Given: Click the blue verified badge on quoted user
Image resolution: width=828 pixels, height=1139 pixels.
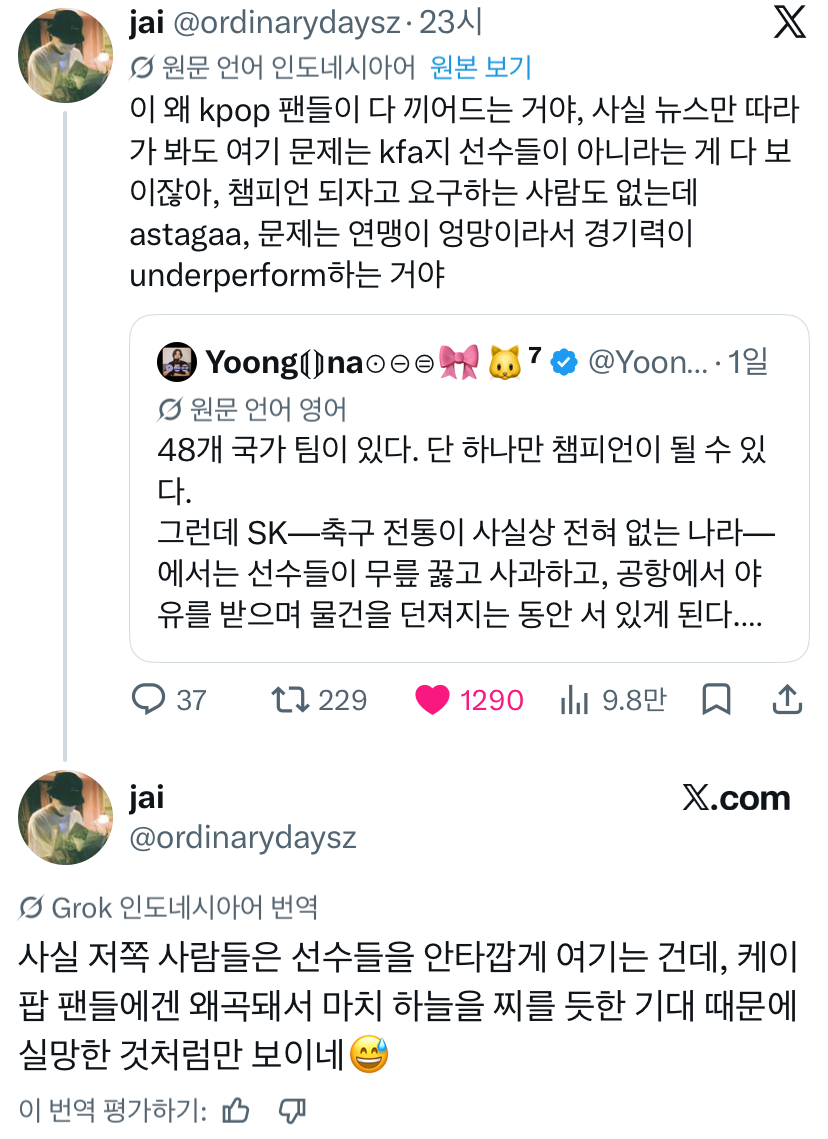Looking at the screenshot, I should coord(564,362).
